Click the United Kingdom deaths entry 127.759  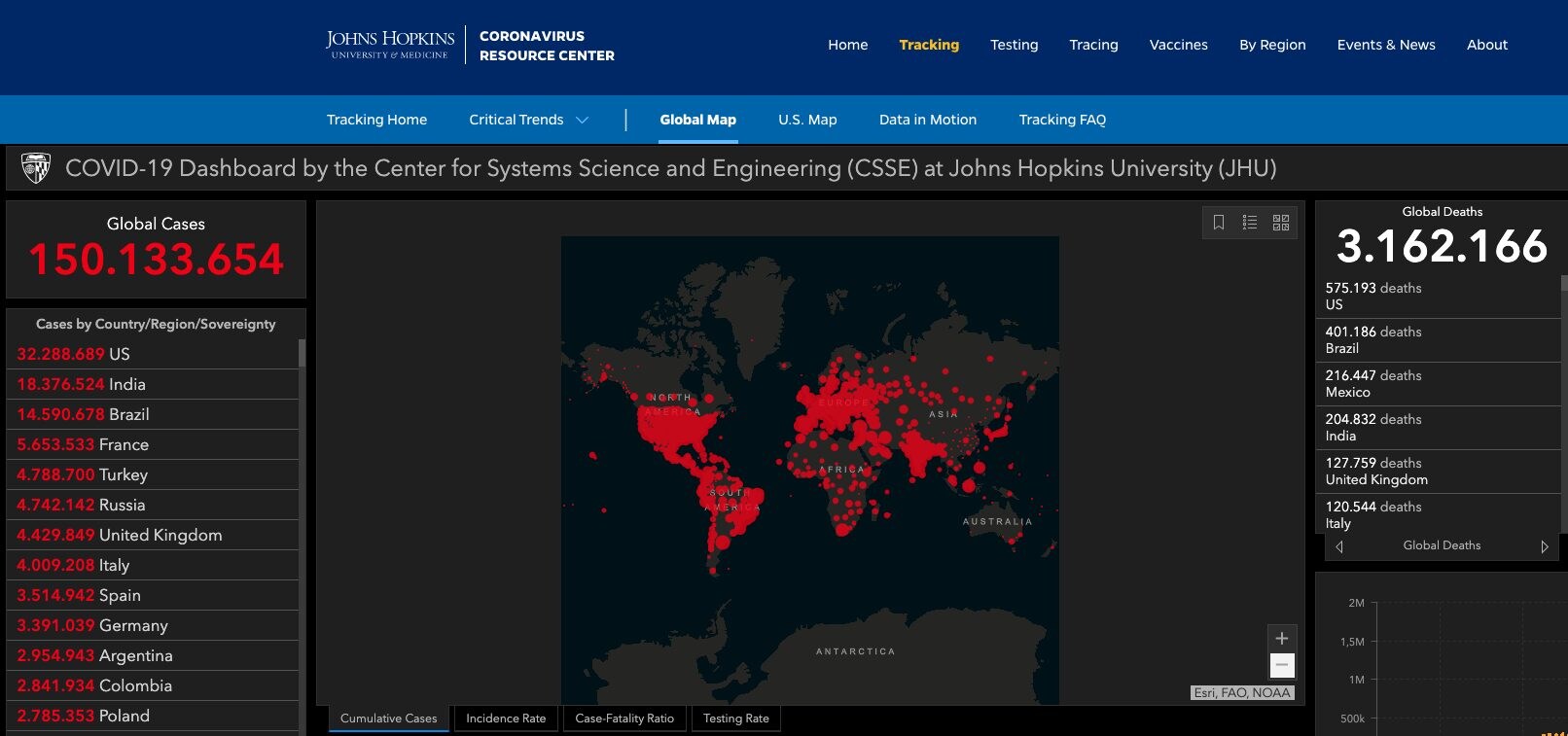1440,472
